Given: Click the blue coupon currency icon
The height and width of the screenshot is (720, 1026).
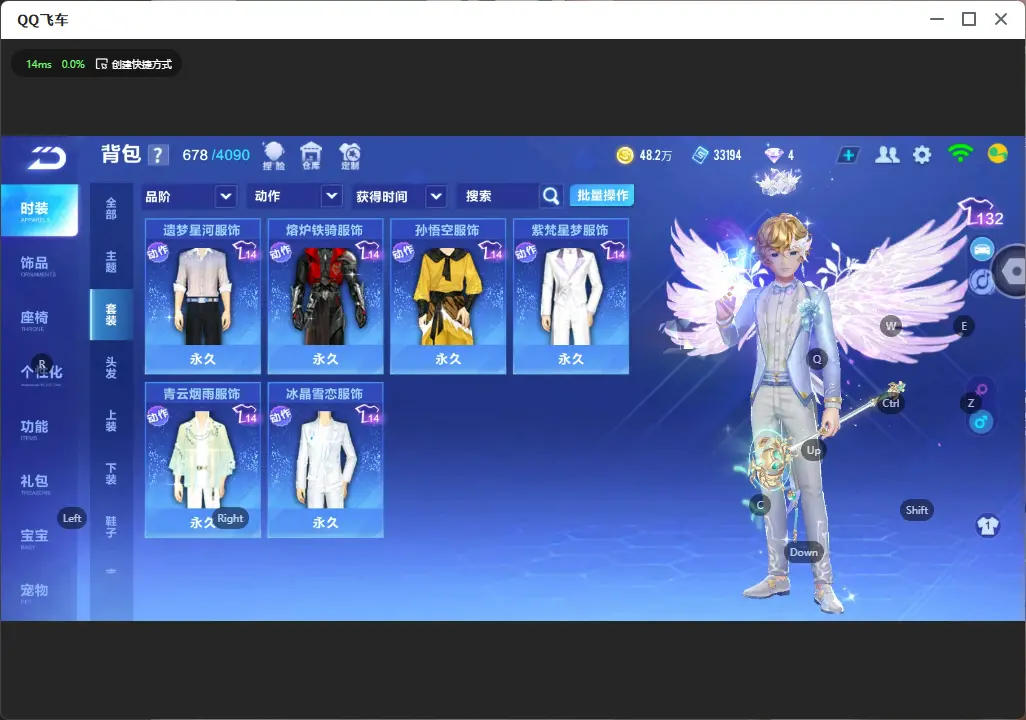Looking at the screenshot, I should pyautogui.click(x=700, y=155).
